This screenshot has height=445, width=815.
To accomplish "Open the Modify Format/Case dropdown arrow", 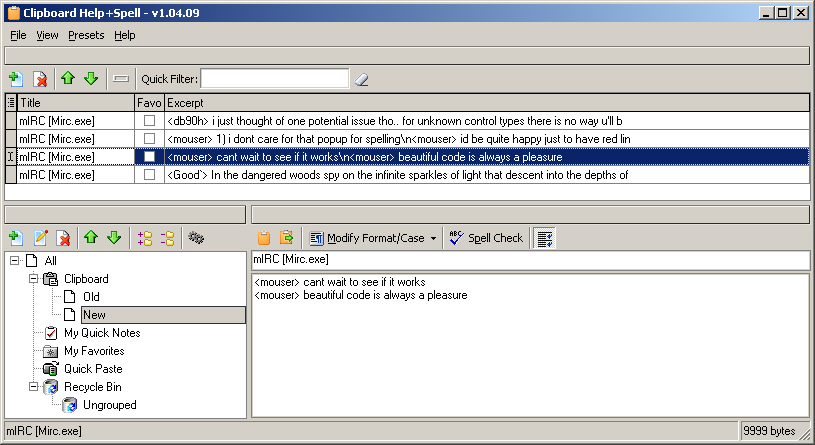I will pos(433,239).
